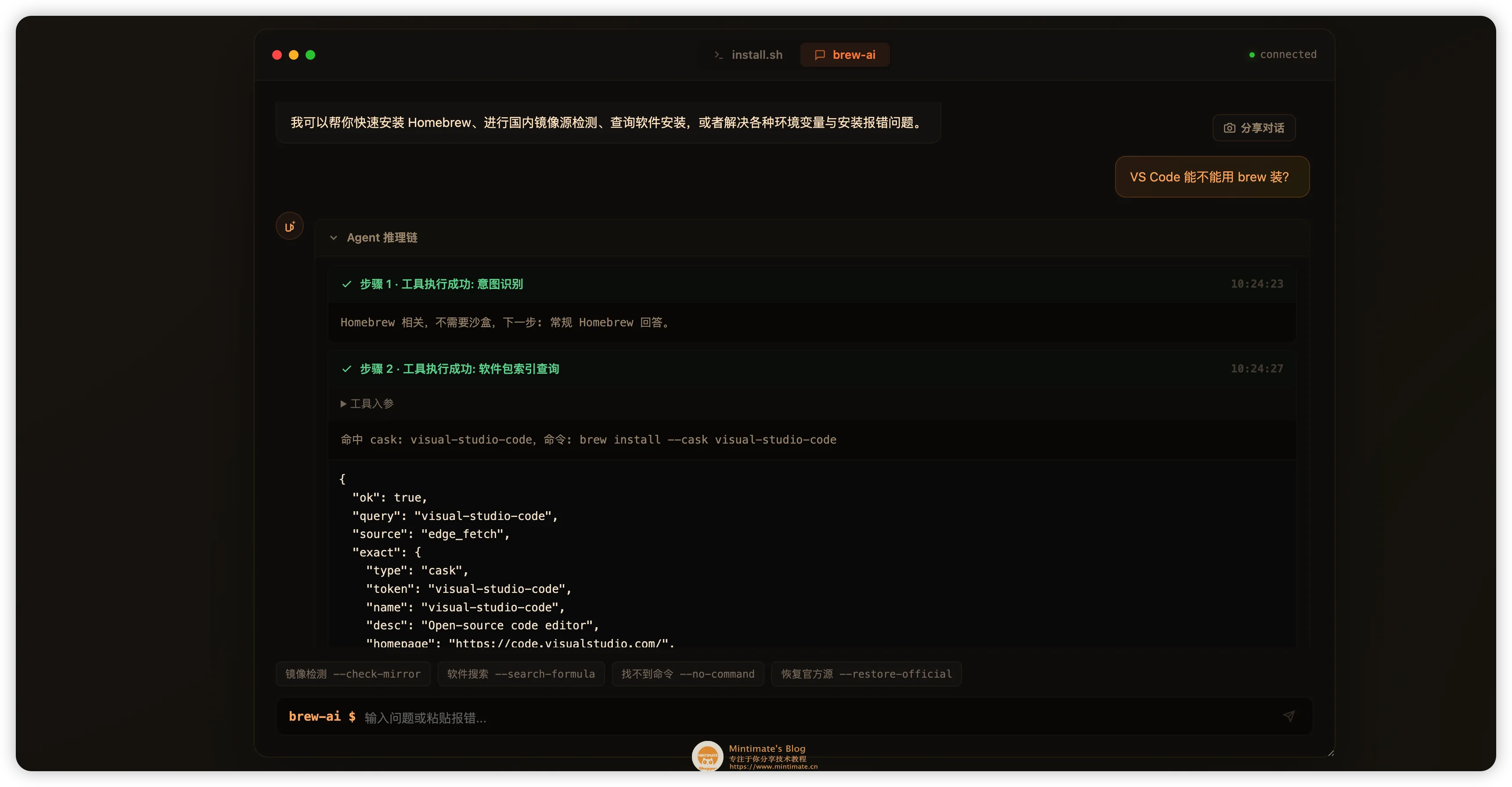Click the terminal prompt icon beside install.sh
This screenshot has height=787, width=1512.
point(718,54)
